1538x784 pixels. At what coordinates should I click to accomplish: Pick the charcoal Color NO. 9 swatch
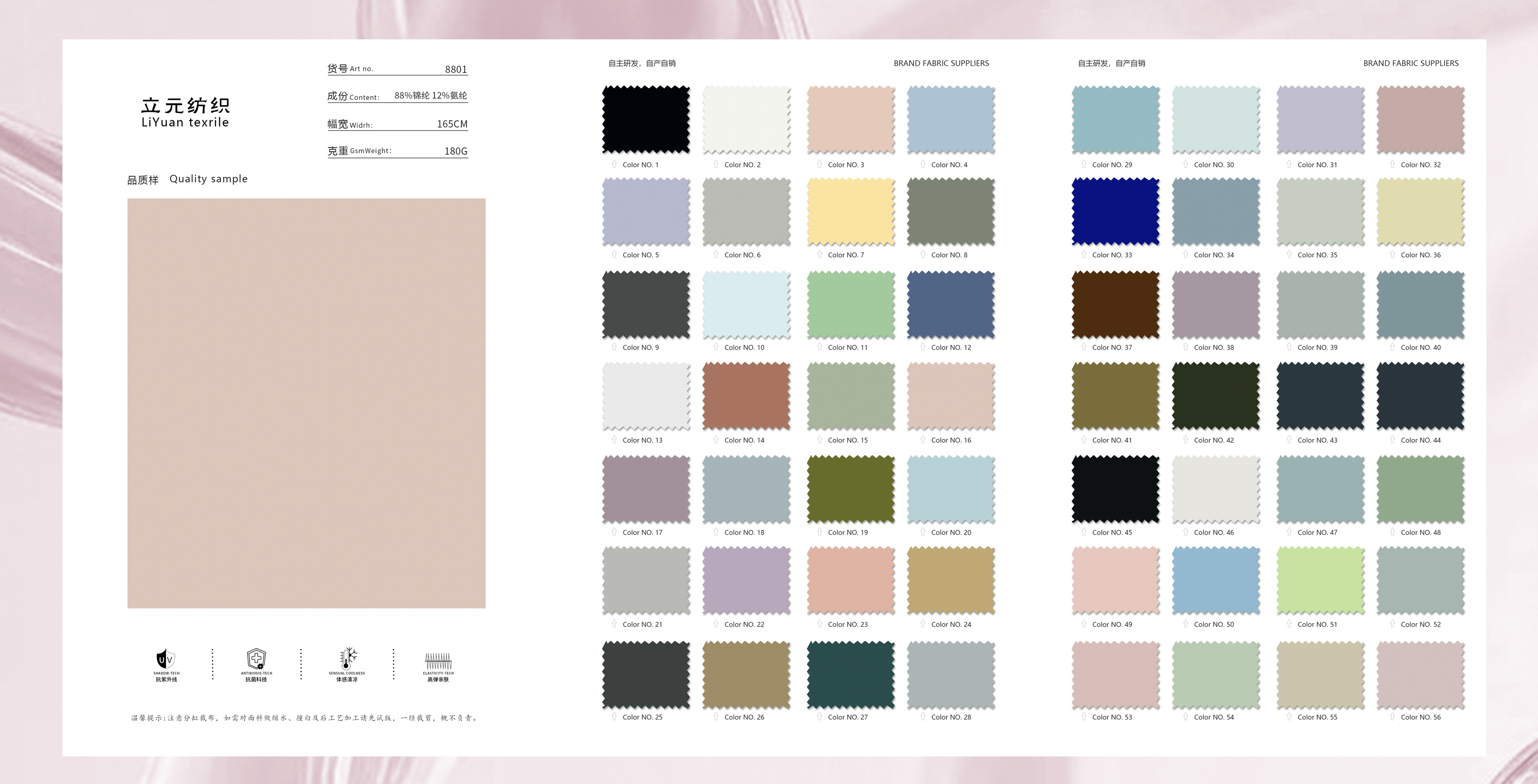(x=646, y=304)
